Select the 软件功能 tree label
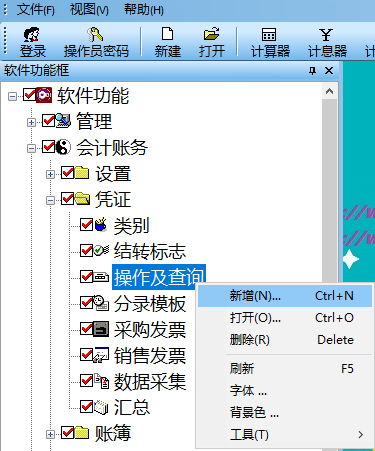Viewport: 375px width, 451px height. pyautogui.click(x=93, y=96)
